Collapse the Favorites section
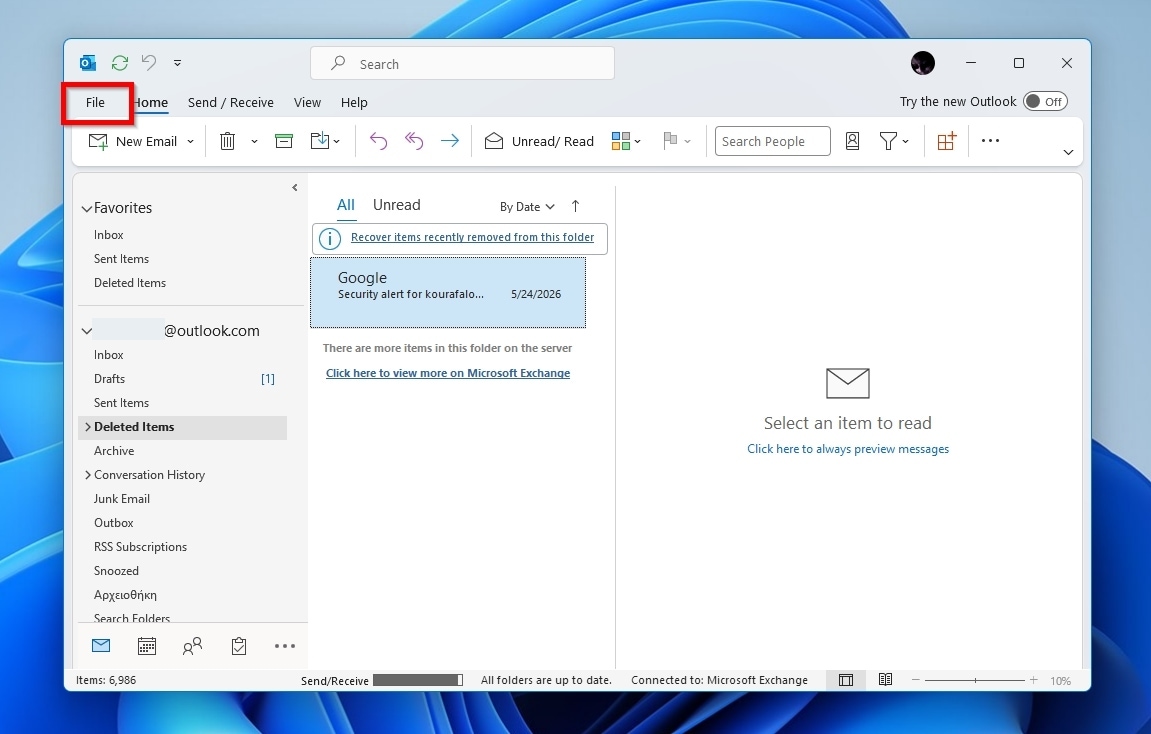Viewport: 1151px width, 734px height. (x=87, y=208)
